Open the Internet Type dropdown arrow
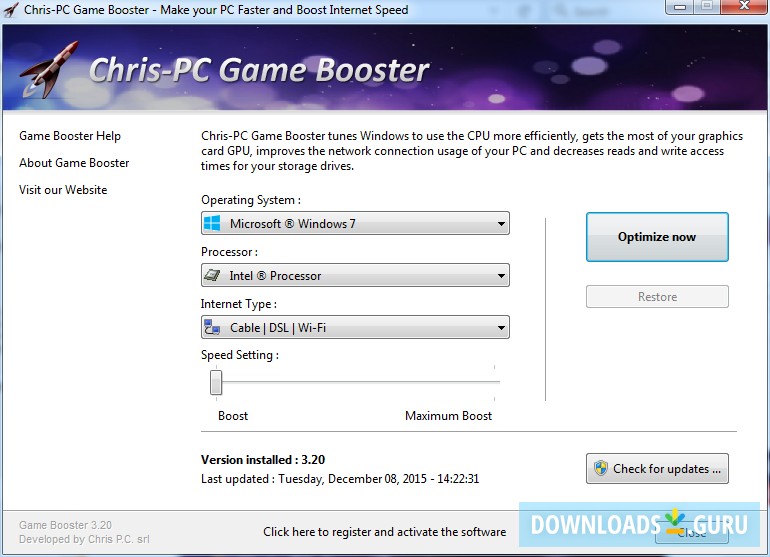The width and height of the screenshot is (770, 557). (x=501, y=328)
